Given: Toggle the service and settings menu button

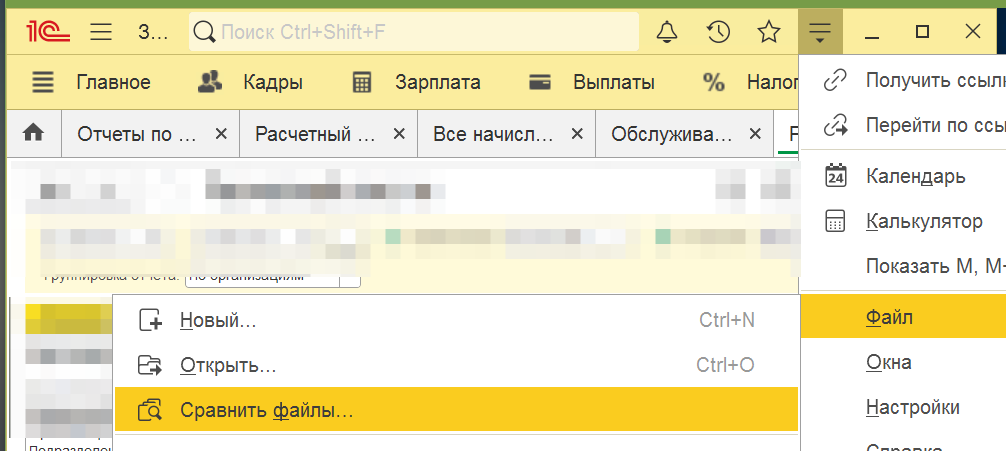Looking at the screenshot, I should pyautogui.click(x=820, y=31).
